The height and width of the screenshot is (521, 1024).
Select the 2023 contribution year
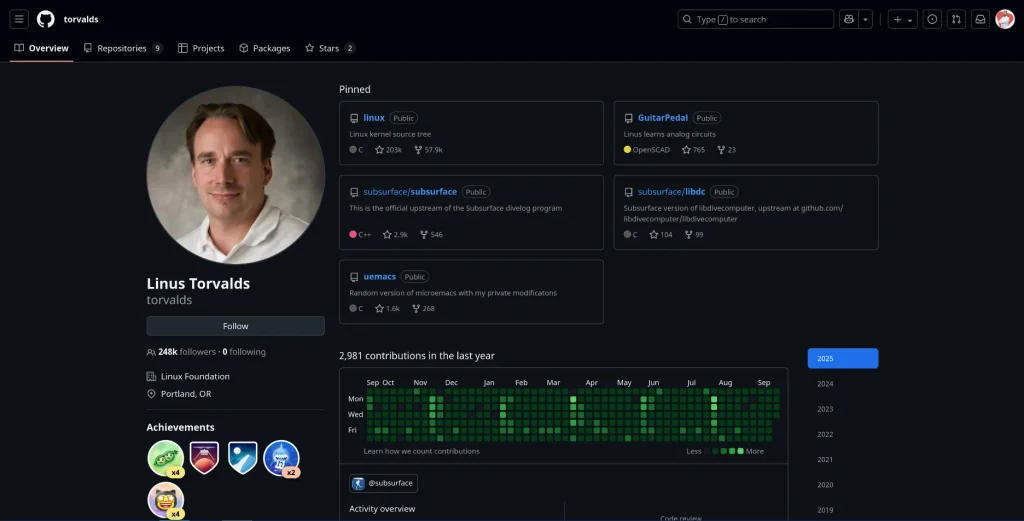point(842,409)
